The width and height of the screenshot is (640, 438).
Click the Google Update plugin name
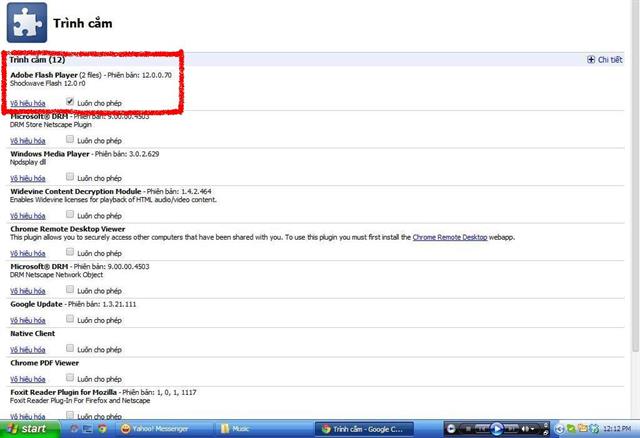[36, 304]
